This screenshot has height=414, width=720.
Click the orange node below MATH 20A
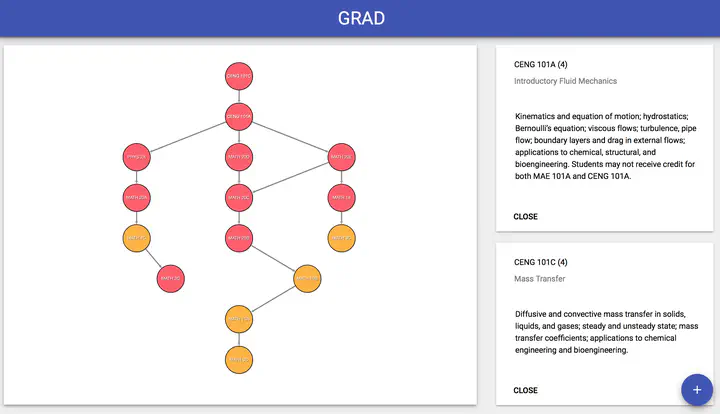136,238
